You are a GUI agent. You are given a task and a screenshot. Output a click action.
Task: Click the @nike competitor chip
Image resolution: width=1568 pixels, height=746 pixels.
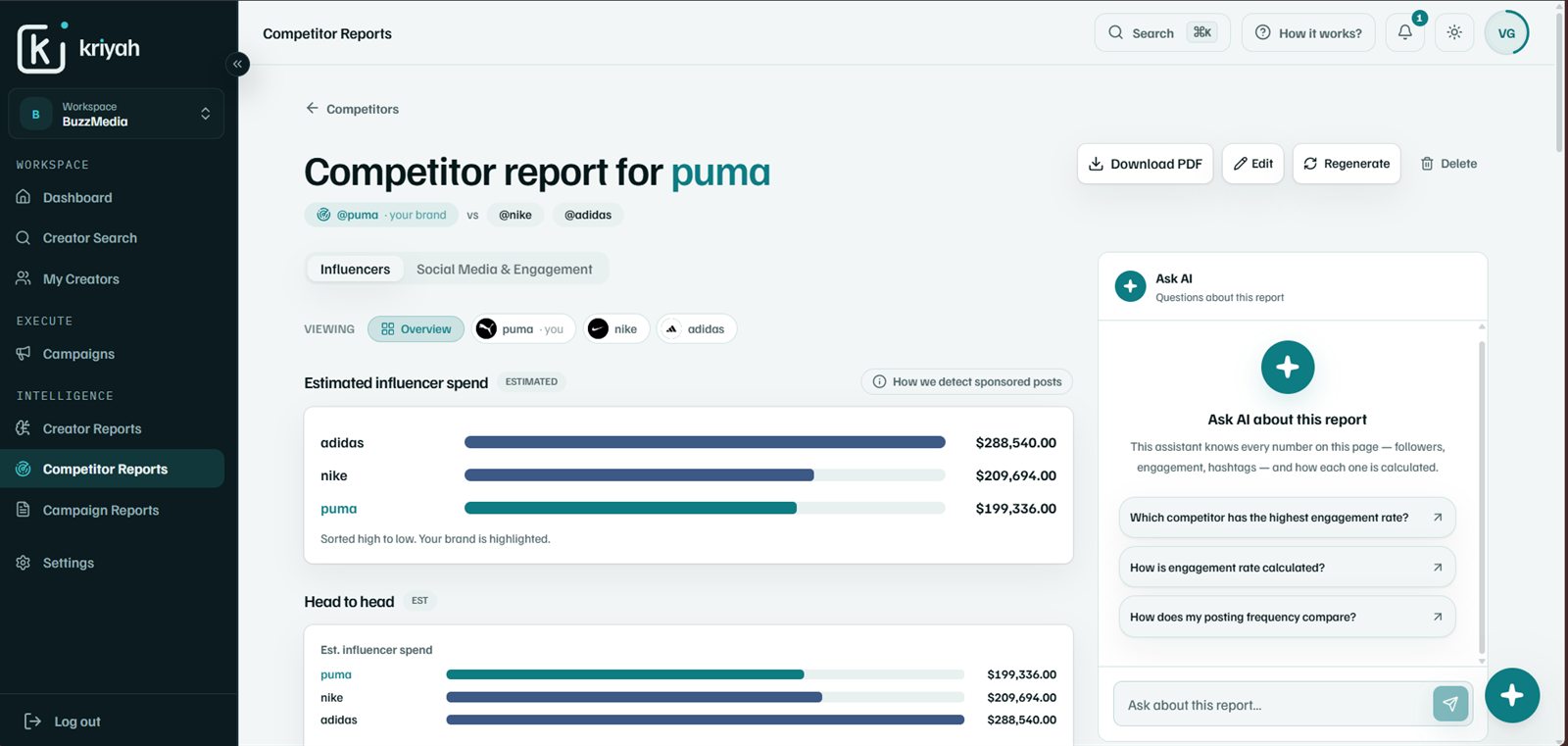[x=515, y=215]
